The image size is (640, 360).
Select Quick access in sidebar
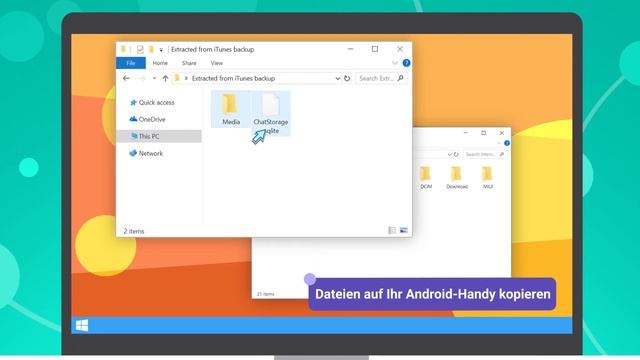152,102
